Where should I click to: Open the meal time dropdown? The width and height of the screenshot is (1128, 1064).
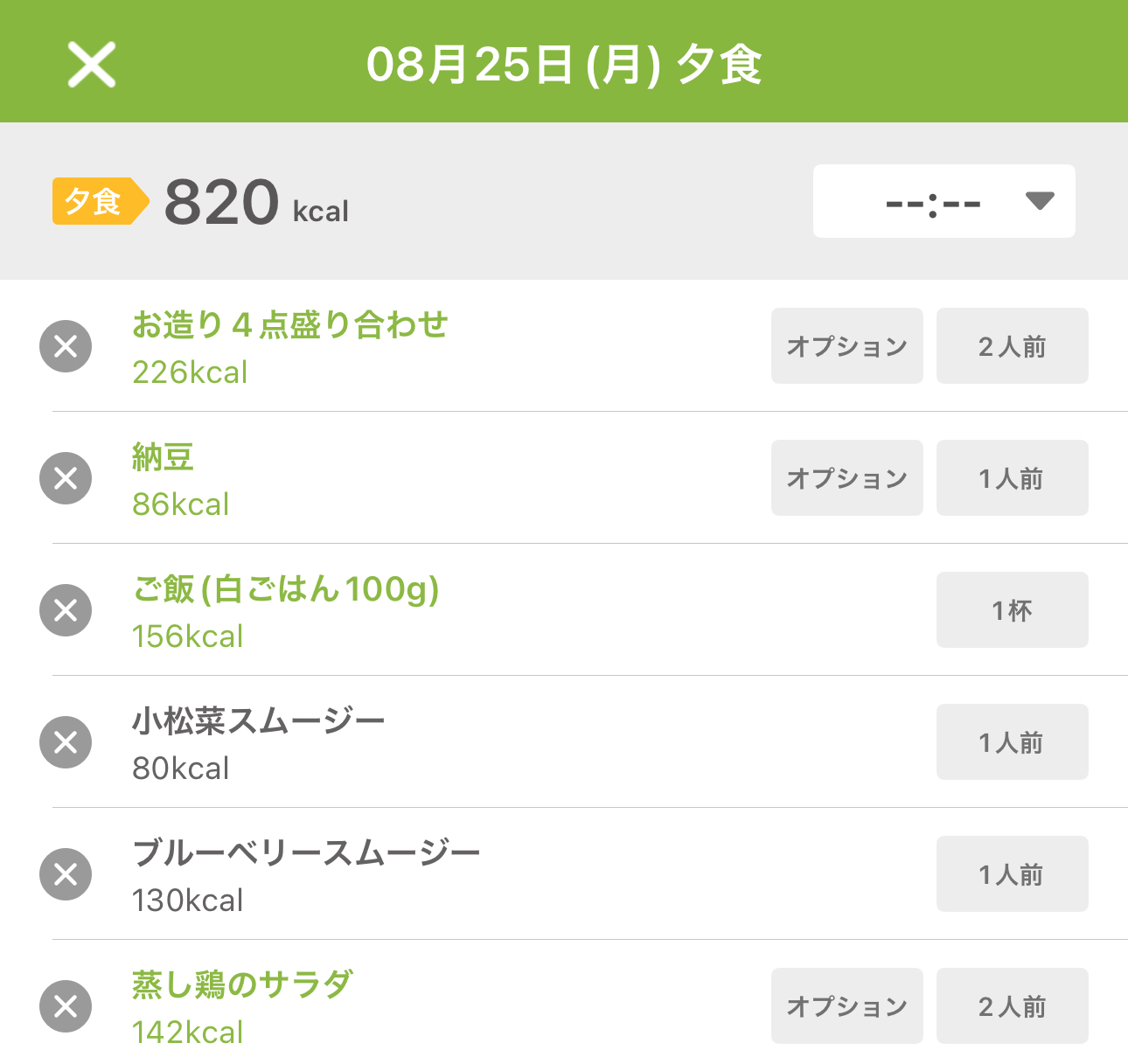coord(944,201)
